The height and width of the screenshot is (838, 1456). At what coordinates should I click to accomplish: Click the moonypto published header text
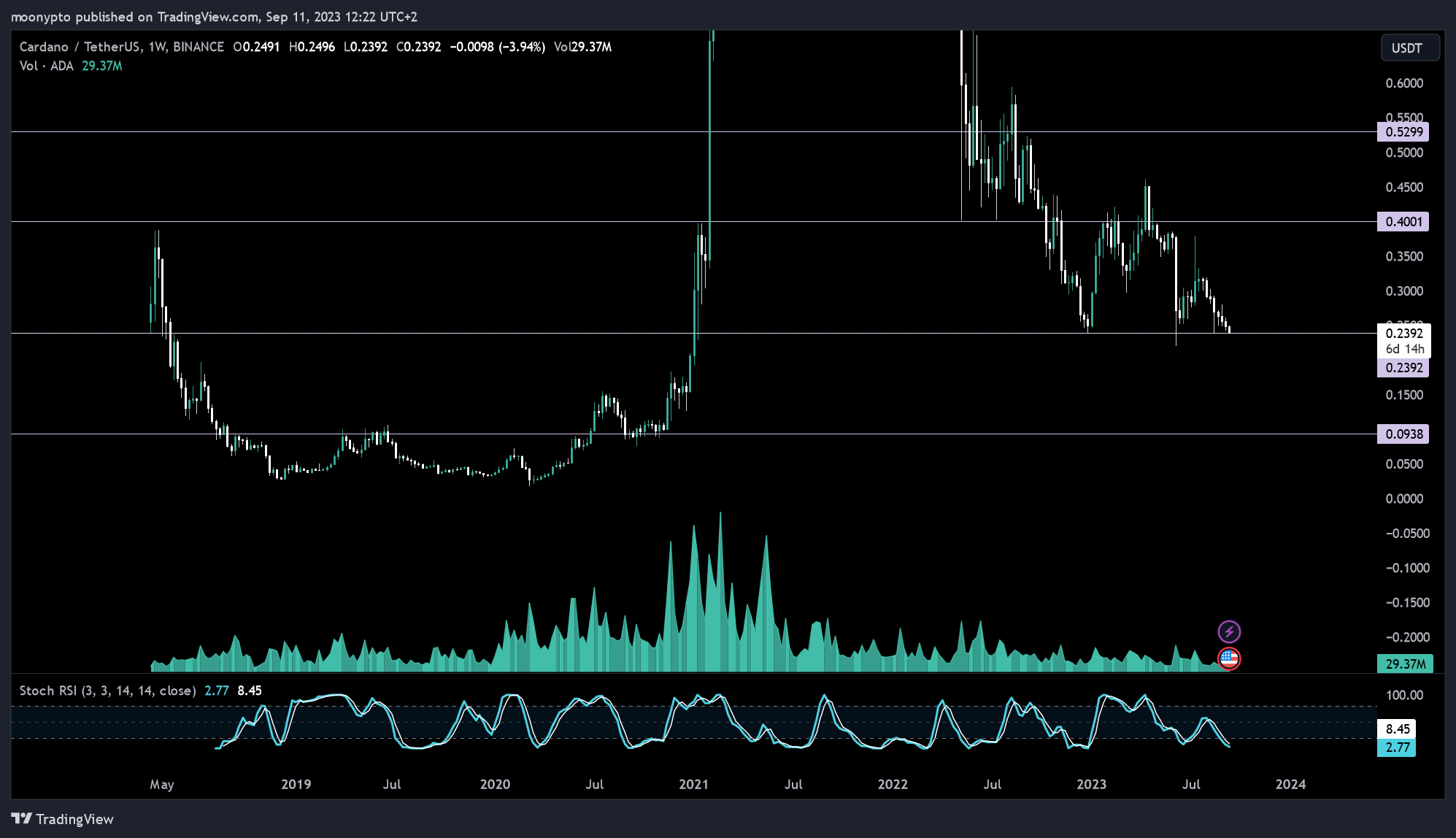[x=214, y=17]
